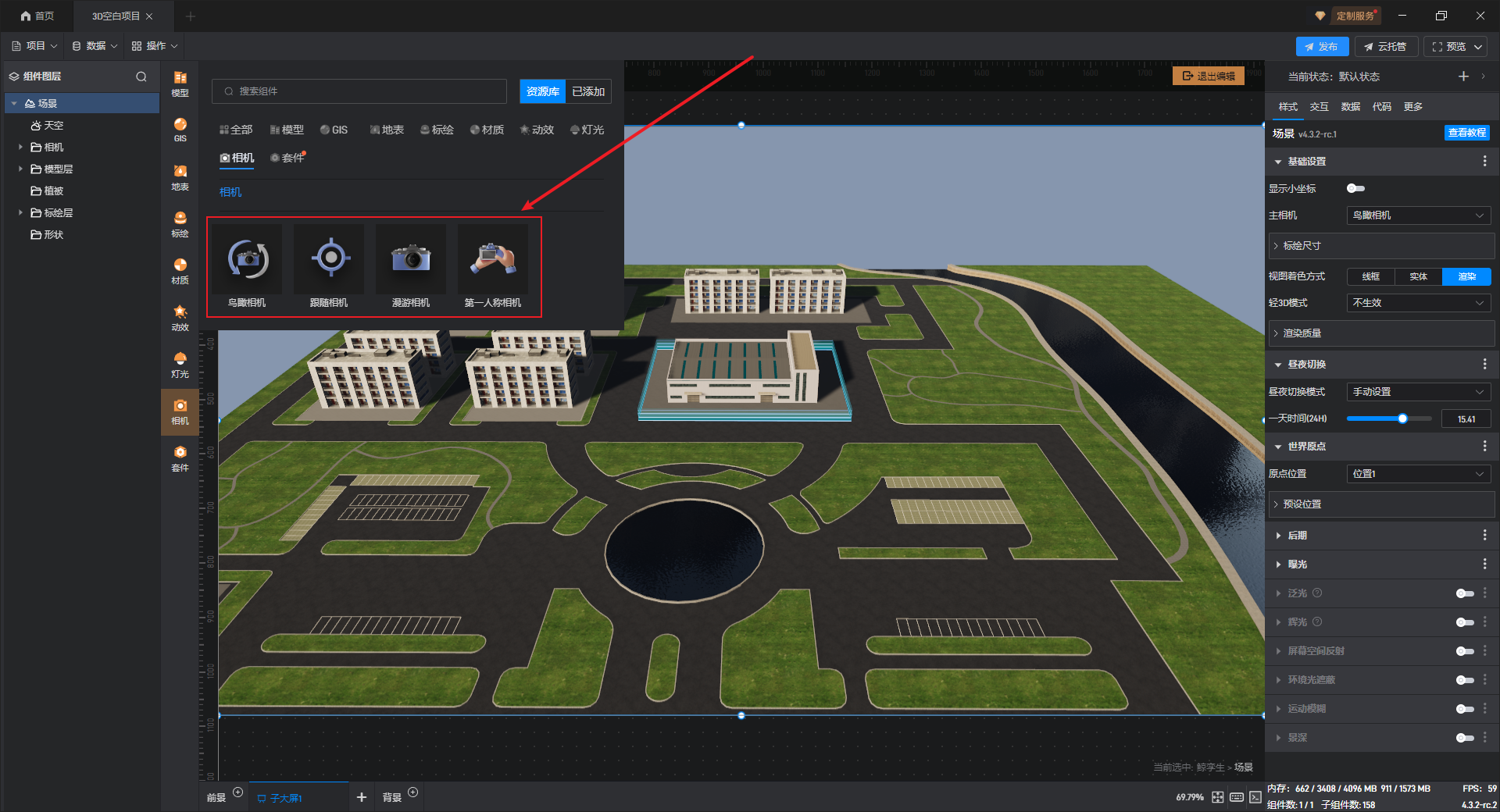Pick the 第一人称相机 camera icon
Screen dimensions: 1500x812
pyautogui.click(x=493, y=260)
